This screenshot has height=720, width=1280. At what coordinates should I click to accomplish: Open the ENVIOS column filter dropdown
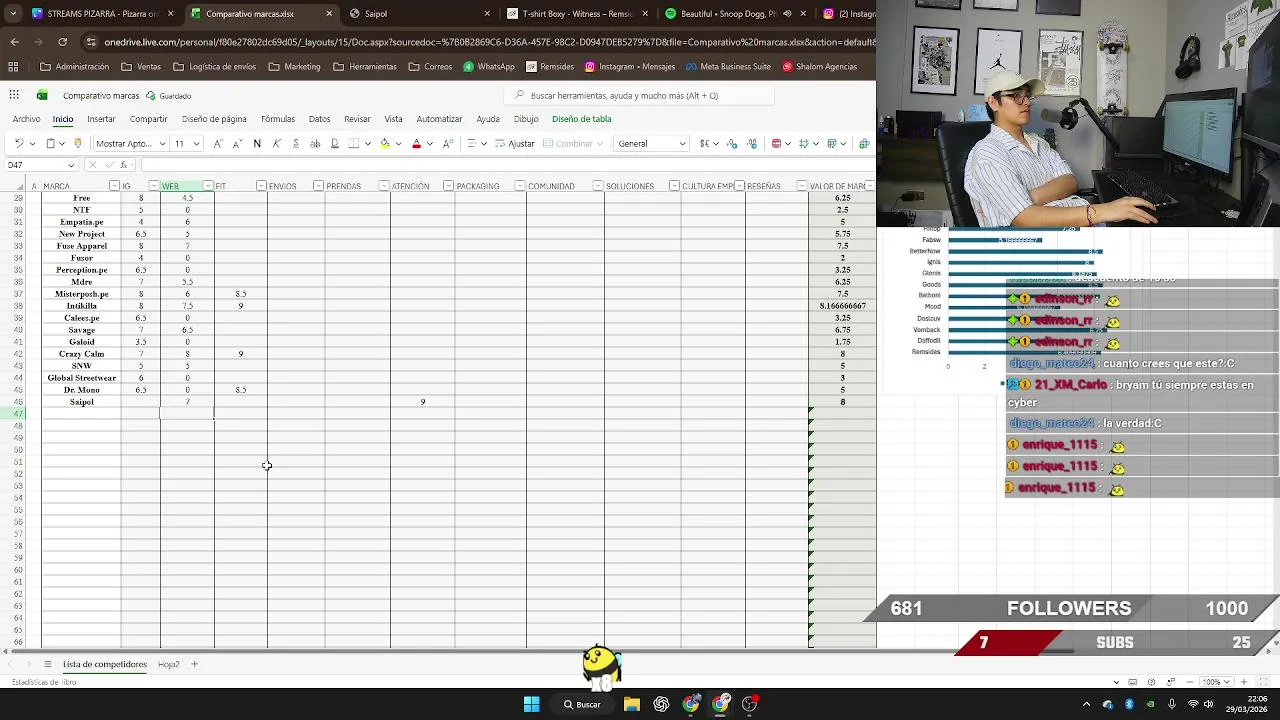318,186
